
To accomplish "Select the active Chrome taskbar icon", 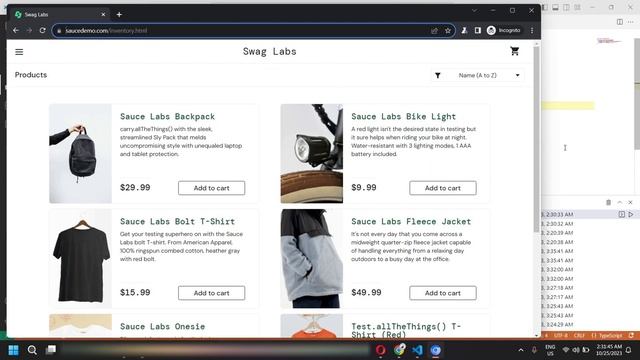I will [436, 350].
